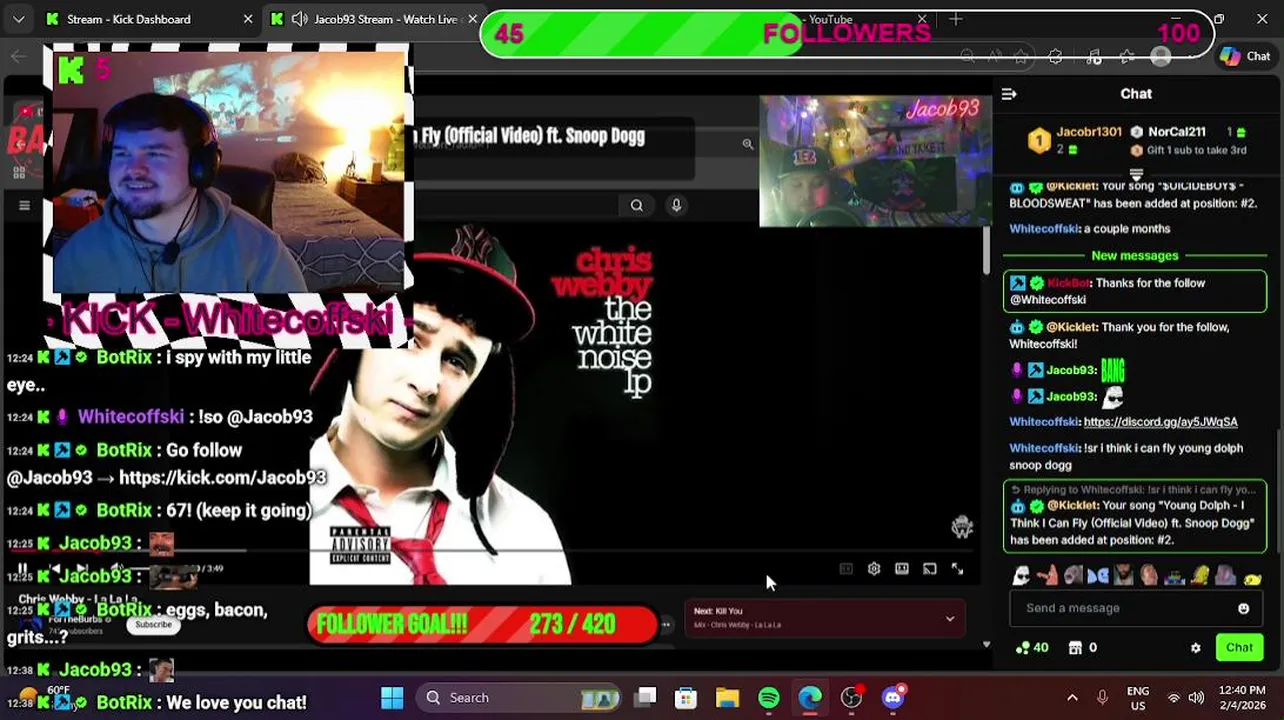Click the @Kicklet BLOODSWEAT added message
The width and height of the screenshot is (1284, 720).
(1135, 195)
